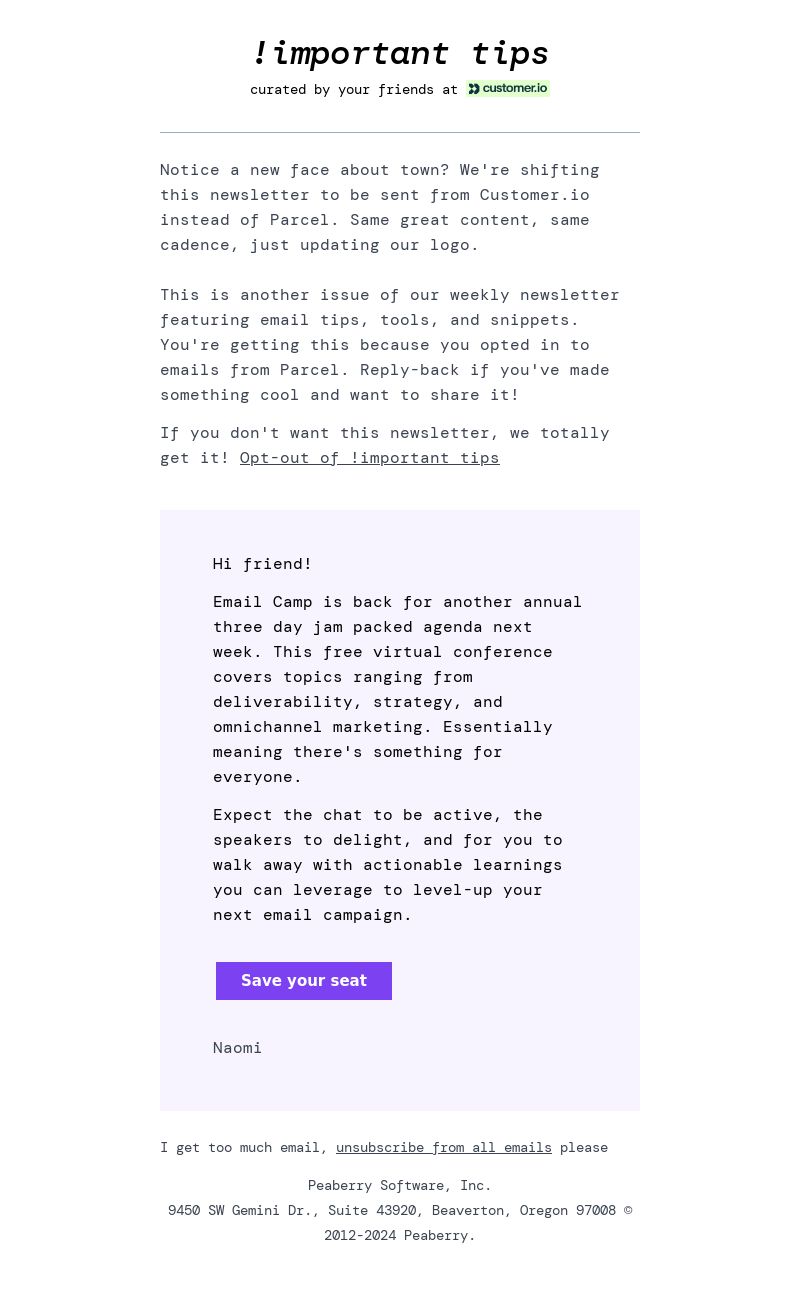Click the "Hi friend!" greeting
The image size is (800, 1310).
(x=262, y=564)
